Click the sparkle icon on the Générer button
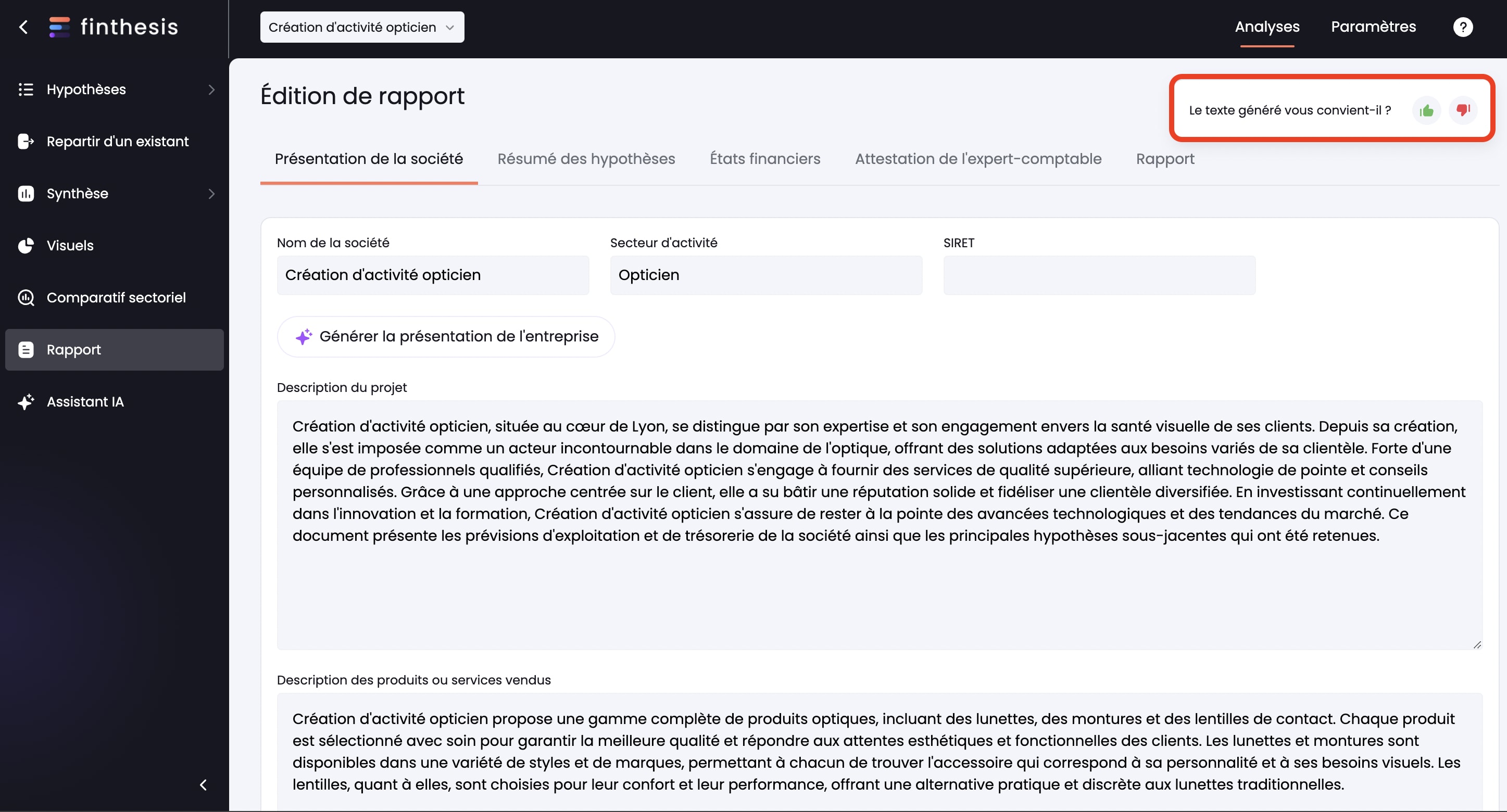This screenshot has height=812, width=1507. 304,337
